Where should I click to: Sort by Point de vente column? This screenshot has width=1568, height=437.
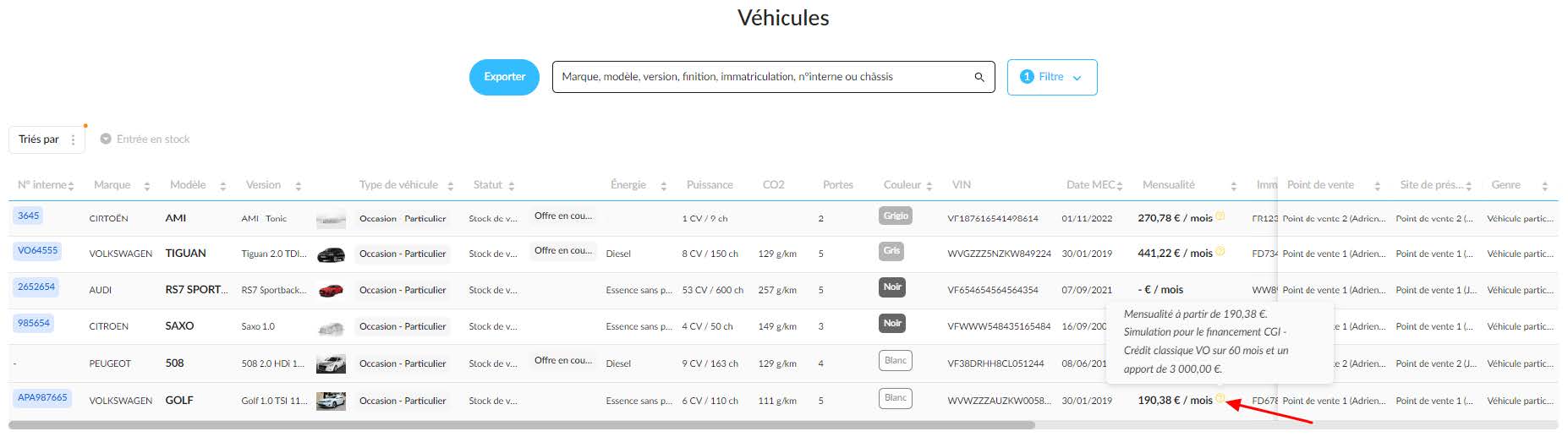coord(1378,186)
